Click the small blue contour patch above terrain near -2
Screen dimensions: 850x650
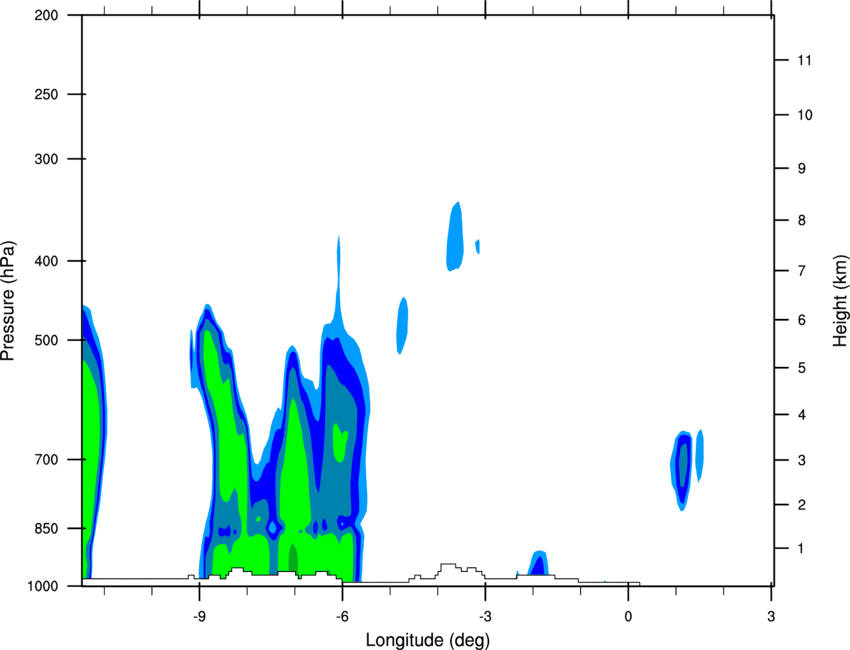[x=538, y=564]
